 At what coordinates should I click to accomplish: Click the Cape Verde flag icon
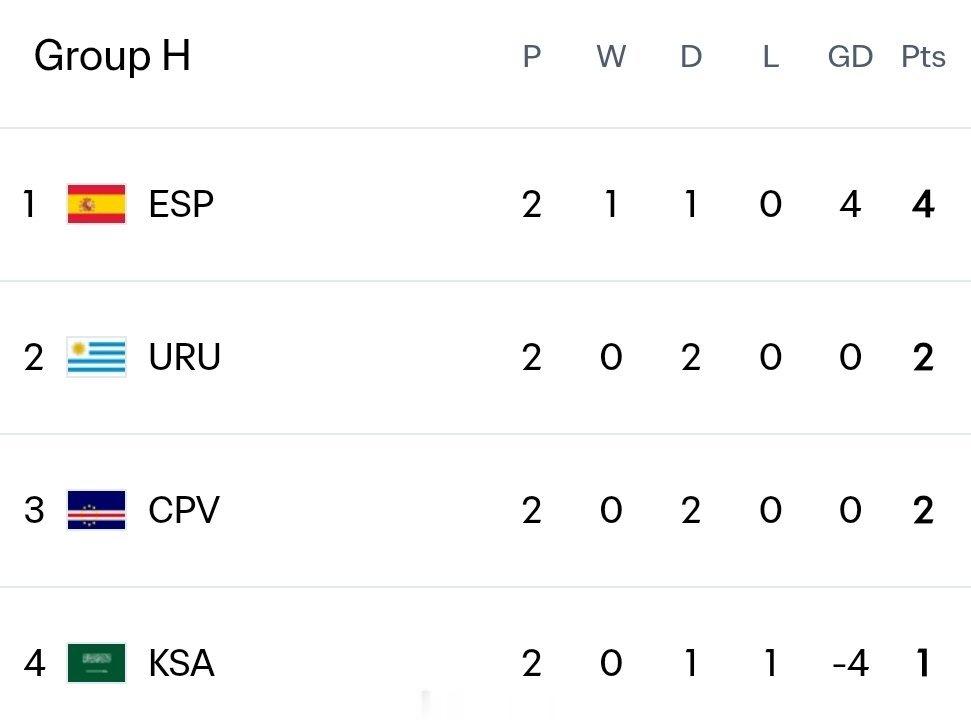tap(96, 510)
